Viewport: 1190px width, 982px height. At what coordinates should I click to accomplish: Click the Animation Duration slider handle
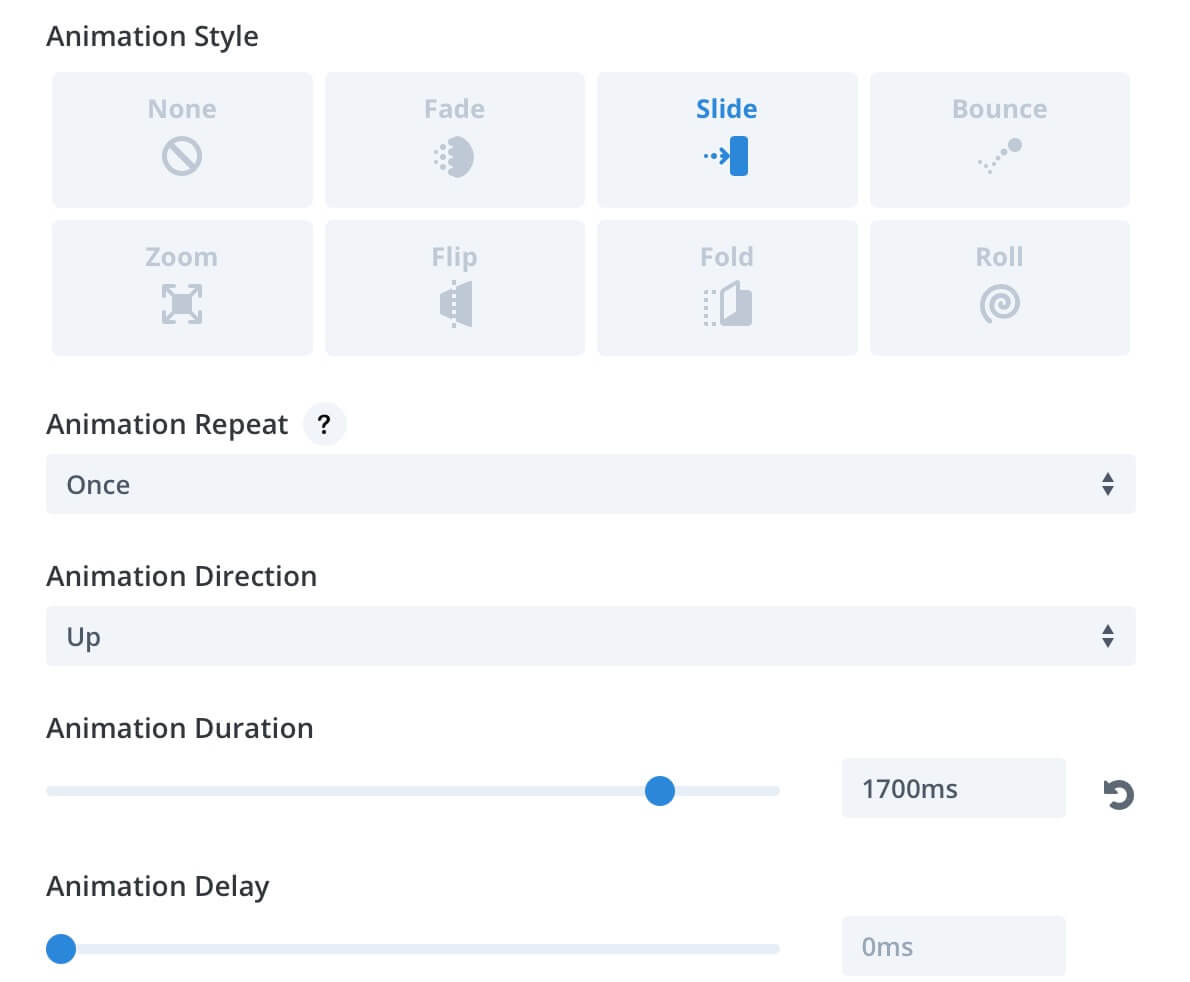tap(660, 791)
